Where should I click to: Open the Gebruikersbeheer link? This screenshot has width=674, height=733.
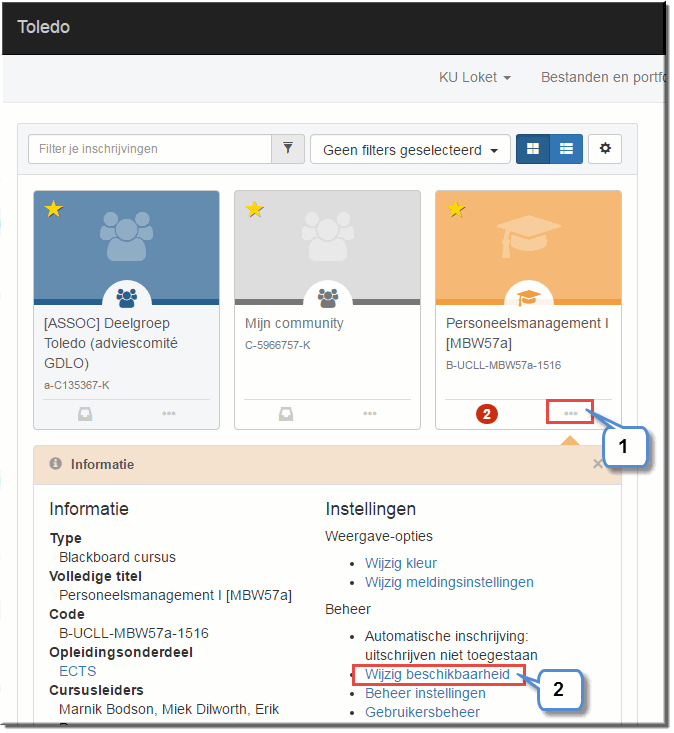coord(423,712)
